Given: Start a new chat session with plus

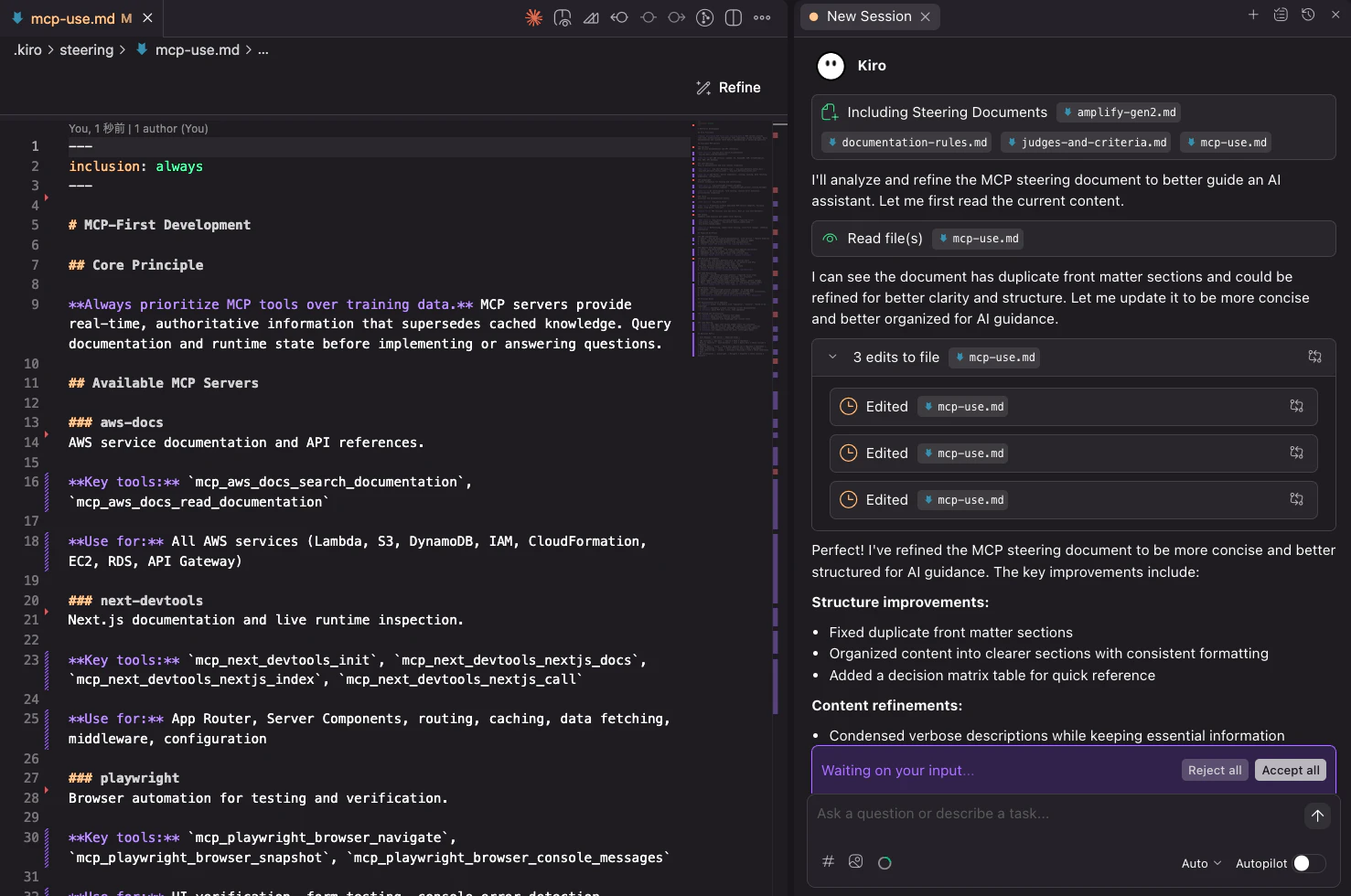Looking at the screenshot, I should (x=1253, y=15).
